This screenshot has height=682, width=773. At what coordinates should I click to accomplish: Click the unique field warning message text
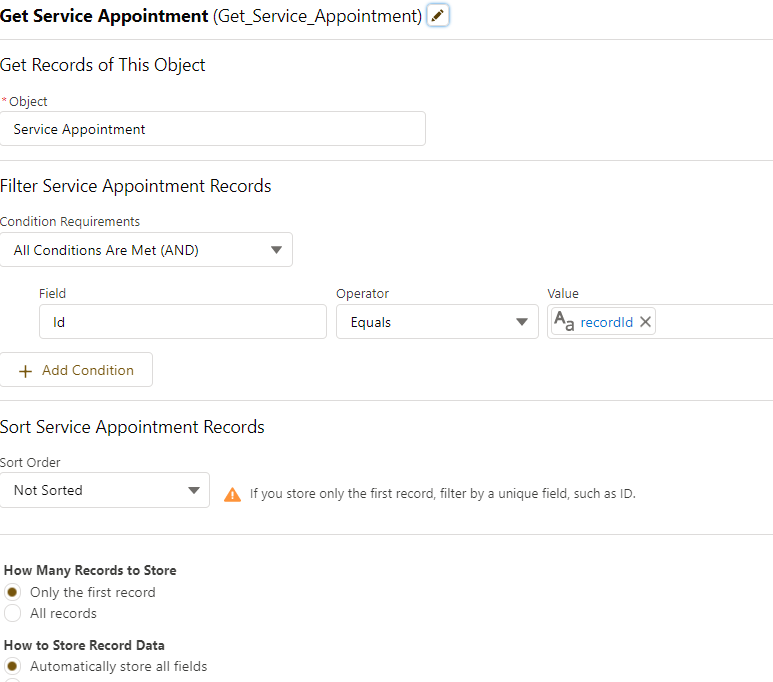[442, 494]
